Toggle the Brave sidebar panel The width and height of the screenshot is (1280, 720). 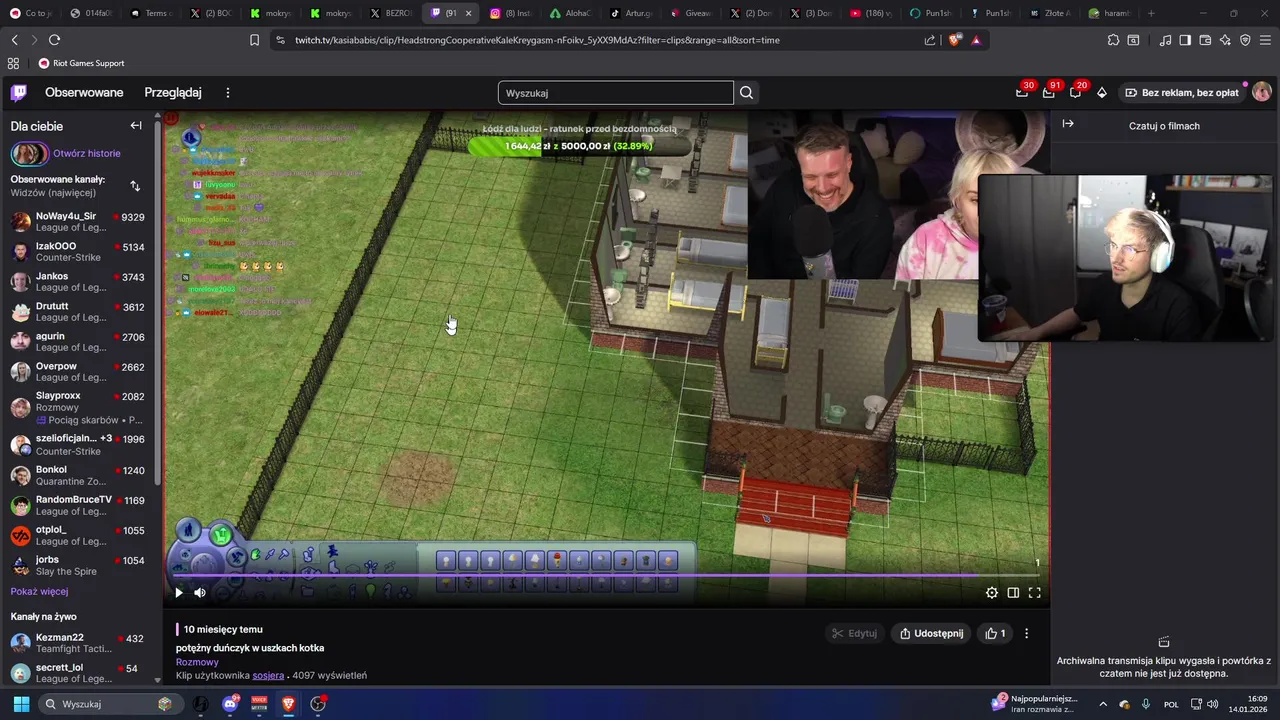tap(1185, 40)
